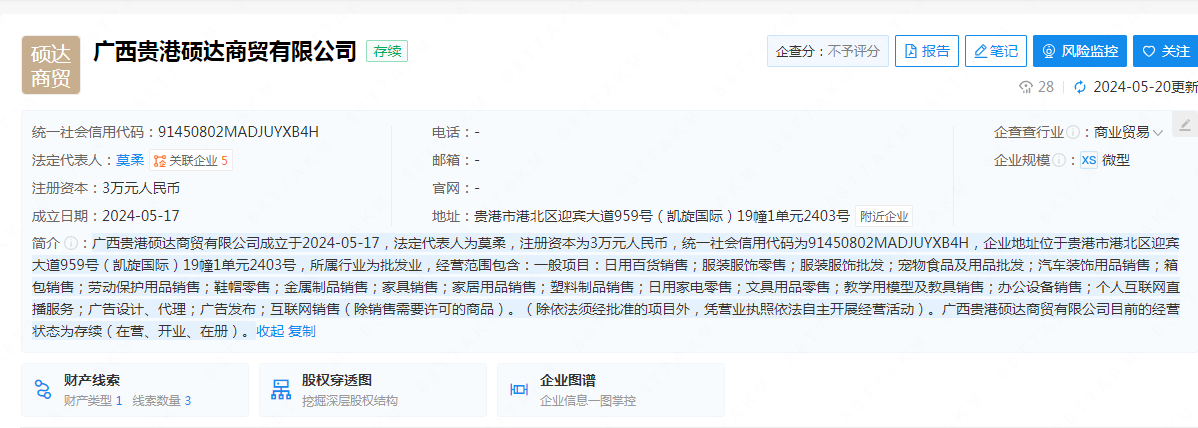
Task: Click the info icon next to 企业规模
Action: click(1060, 160)
